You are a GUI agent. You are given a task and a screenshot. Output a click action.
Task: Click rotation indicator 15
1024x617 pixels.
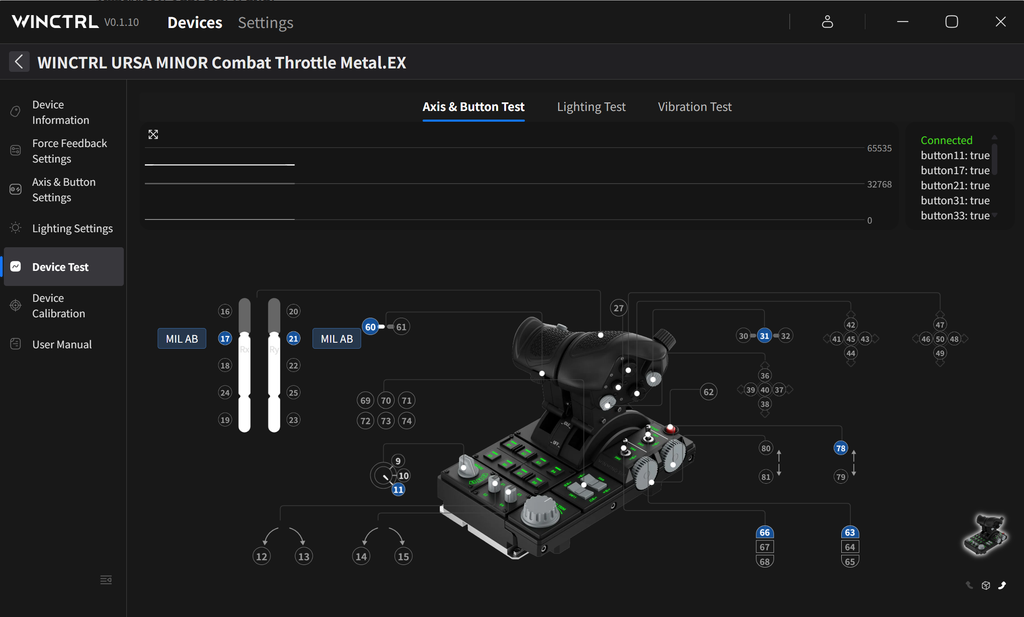click(x=404, y=556)
